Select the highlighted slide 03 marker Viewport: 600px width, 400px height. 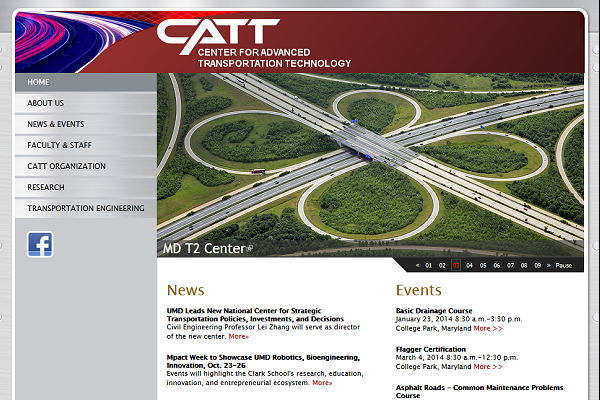456,265
